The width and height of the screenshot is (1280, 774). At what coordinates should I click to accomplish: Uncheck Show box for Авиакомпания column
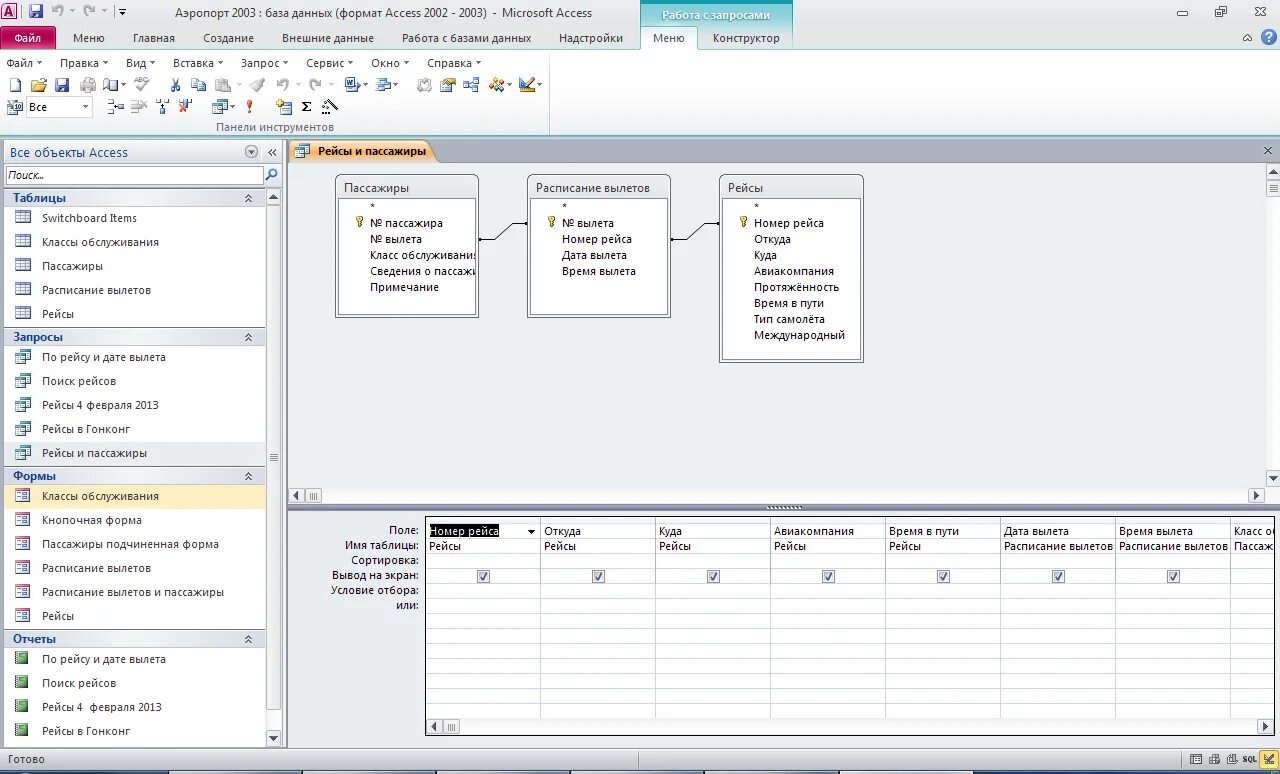828,576
